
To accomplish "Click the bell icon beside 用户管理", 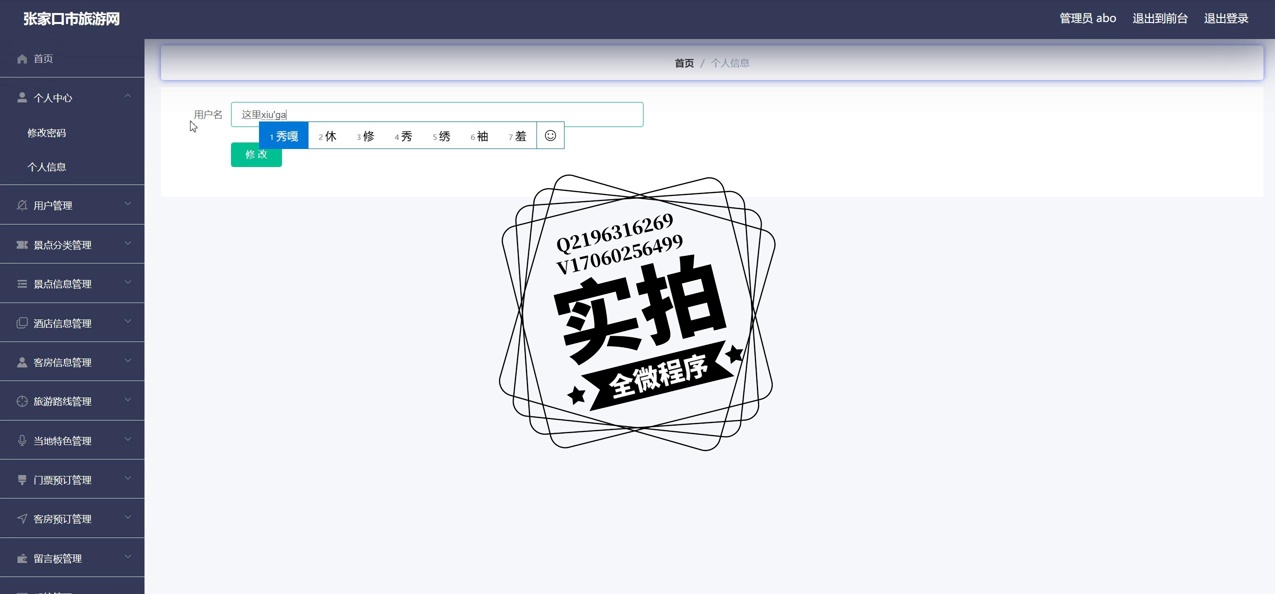I will [22, 205].
